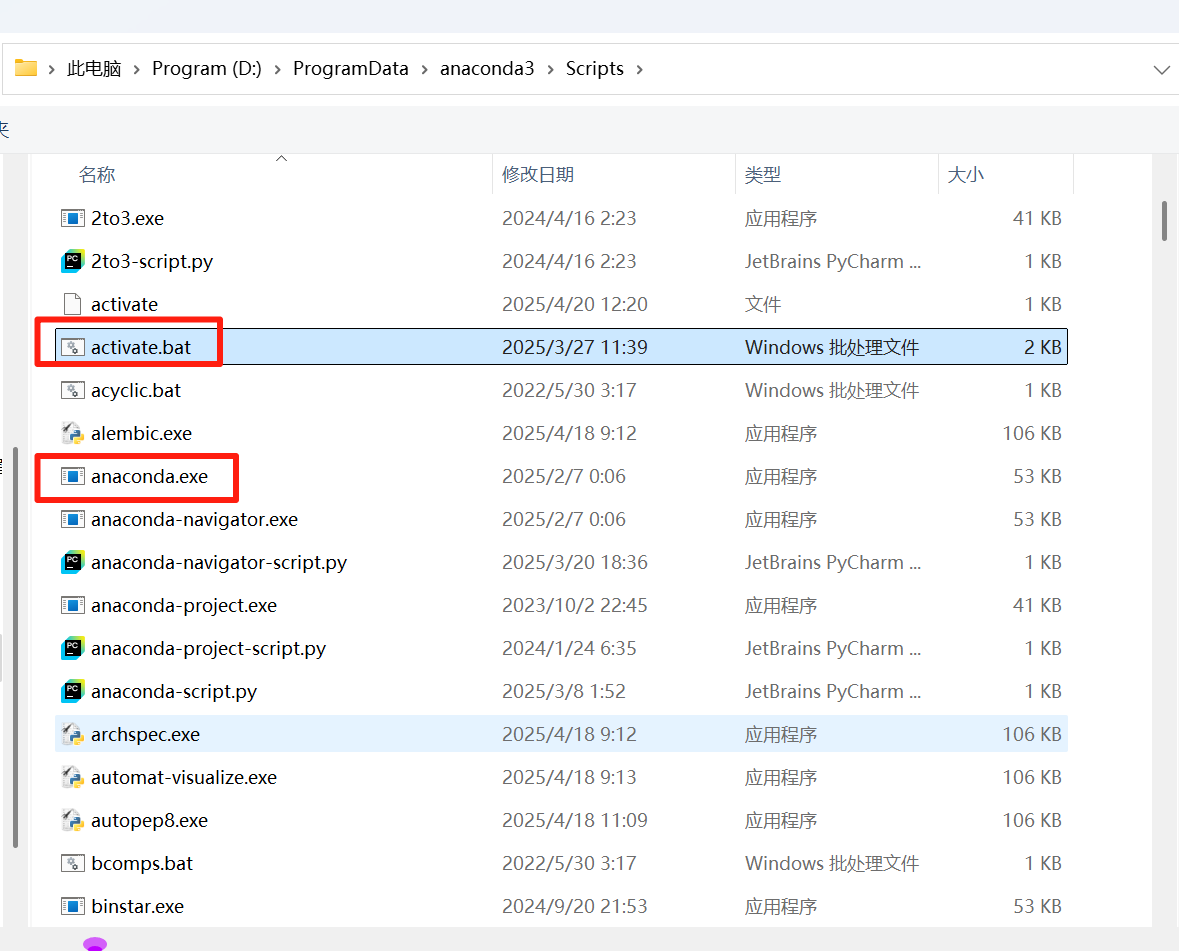Select the file name alembic.exe
Screen dimensions: 1179x951
pyautogui.click(x=141, y=434)
